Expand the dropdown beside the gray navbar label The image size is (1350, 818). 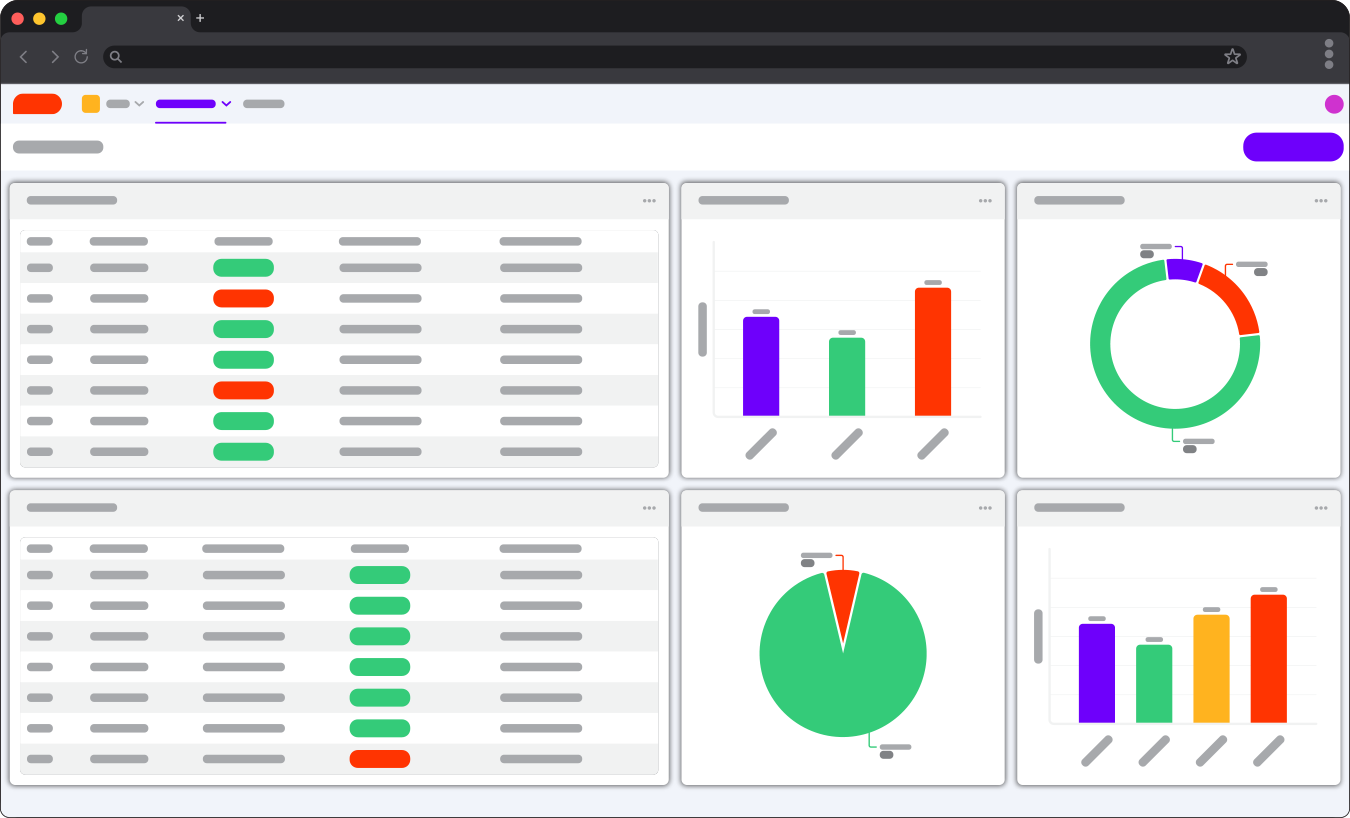(x=140, y=103)
